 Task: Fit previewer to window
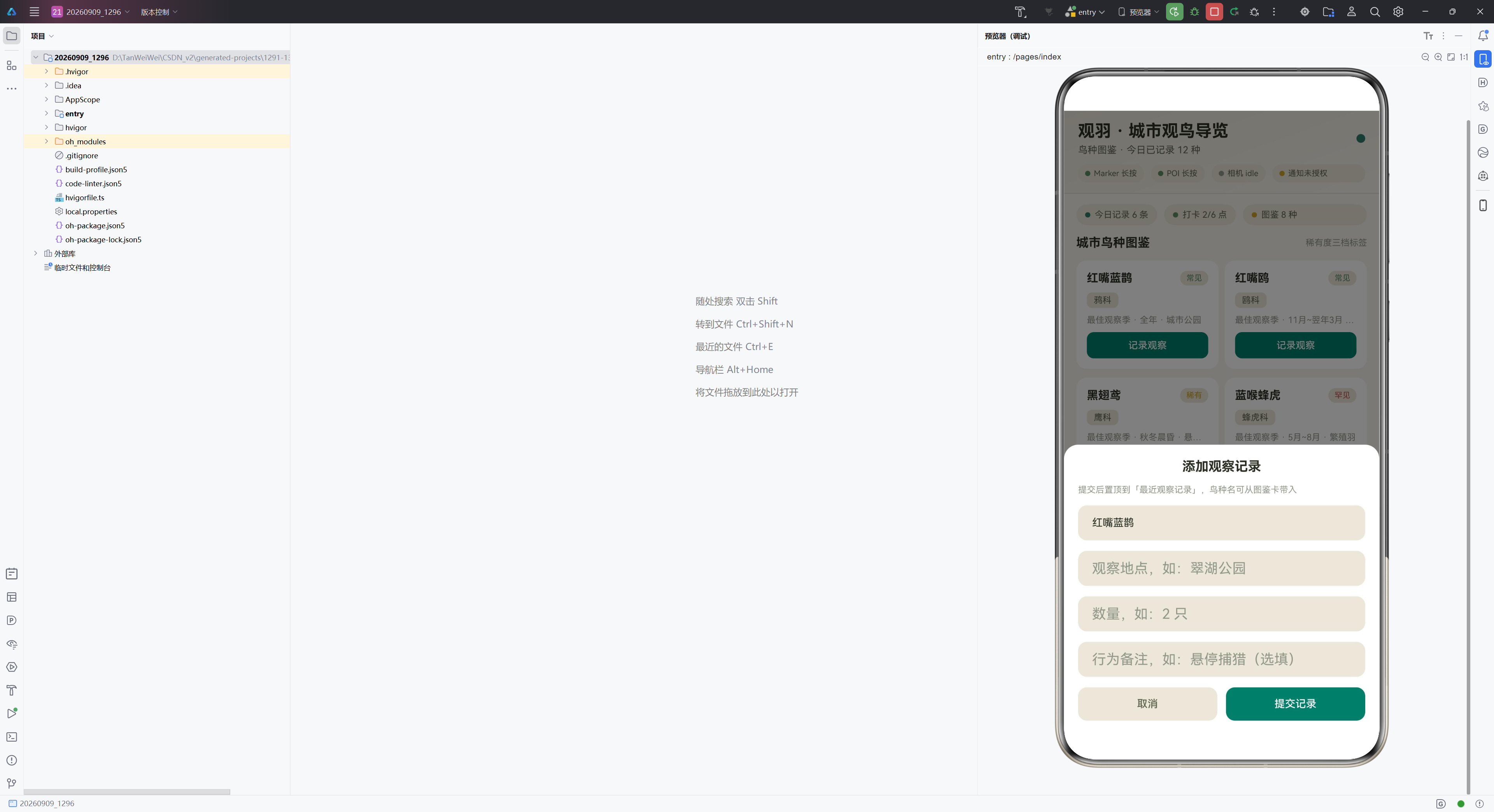pyautogui.click(x=1450, y=57)
